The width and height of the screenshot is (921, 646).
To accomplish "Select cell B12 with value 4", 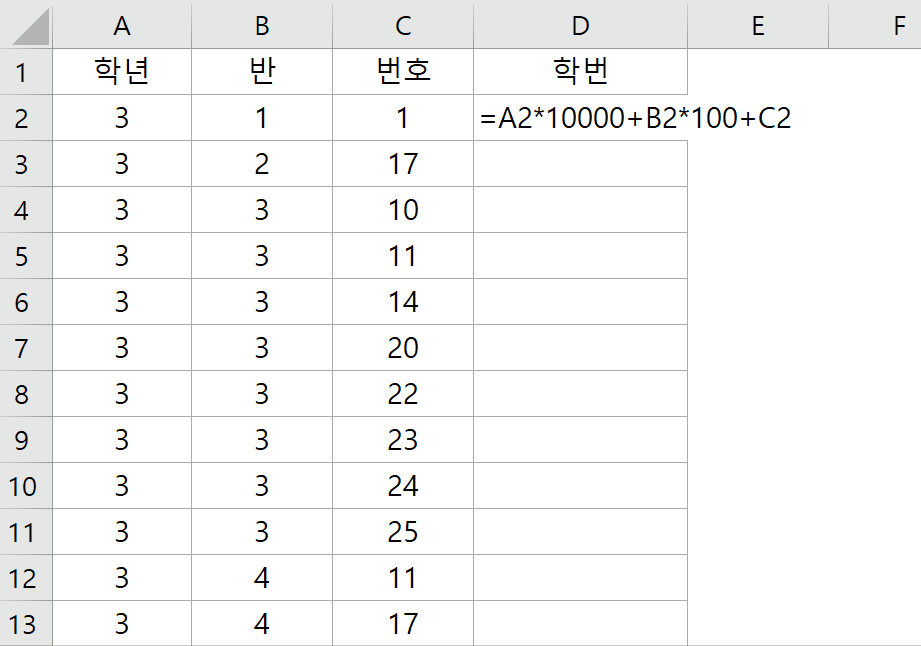I will 262,578.
